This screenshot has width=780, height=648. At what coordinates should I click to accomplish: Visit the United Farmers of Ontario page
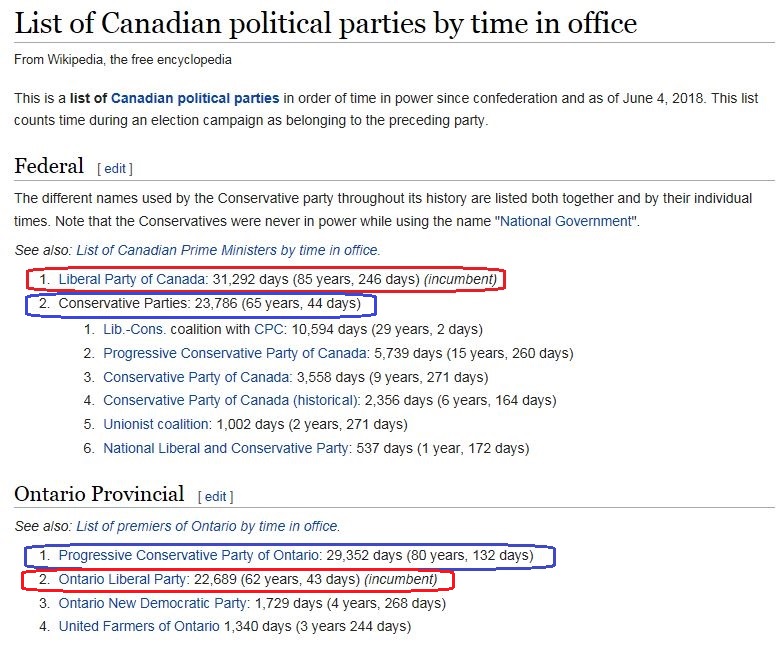click(139, 627)
